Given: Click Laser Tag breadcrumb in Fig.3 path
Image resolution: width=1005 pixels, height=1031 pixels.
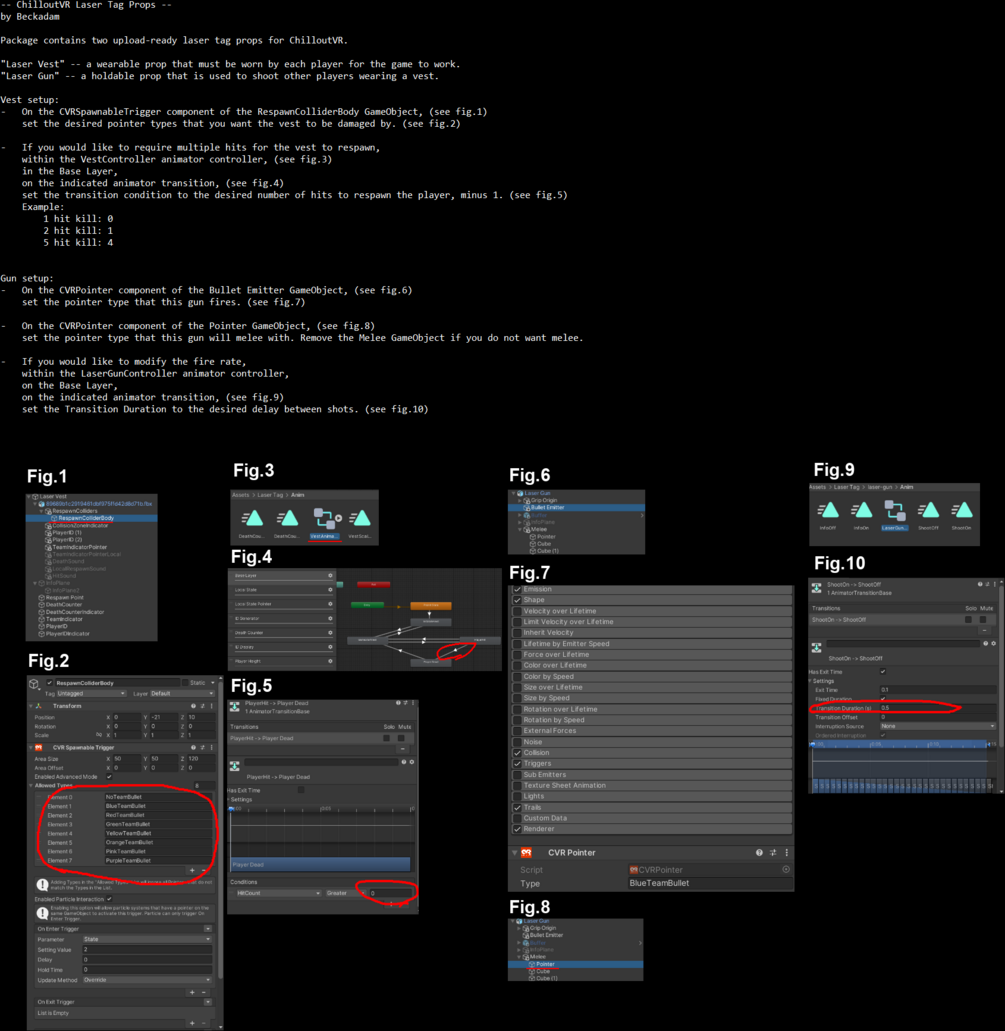Looking at the screenshot, I should tap(270, 494).
